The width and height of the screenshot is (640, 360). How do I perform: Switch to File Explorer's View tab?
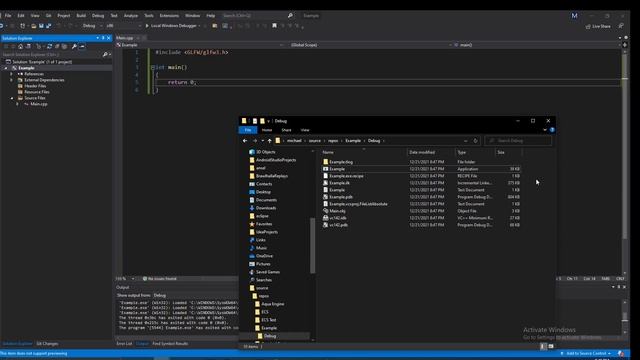(305, 130)
